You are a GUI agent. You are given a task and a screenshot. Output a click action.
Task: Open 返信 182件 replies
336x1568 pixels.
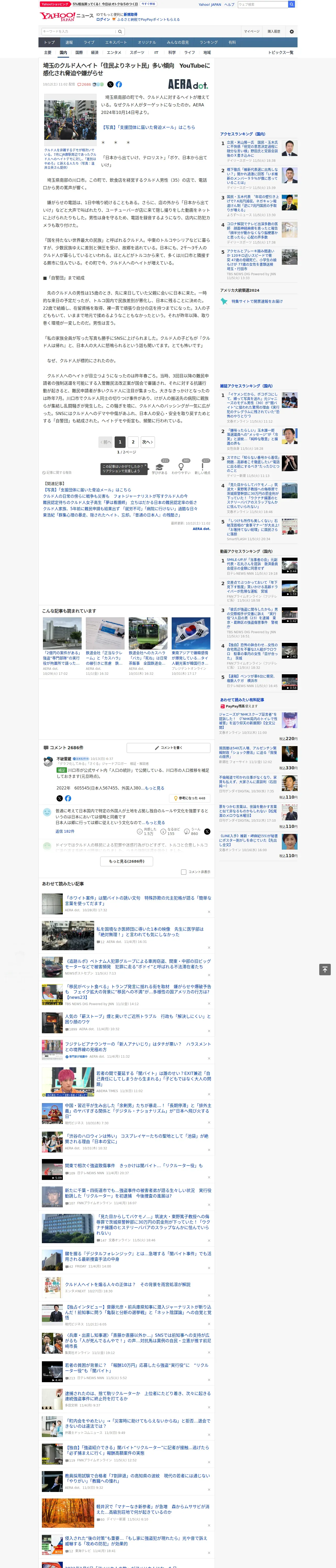(x=65, y=832)
